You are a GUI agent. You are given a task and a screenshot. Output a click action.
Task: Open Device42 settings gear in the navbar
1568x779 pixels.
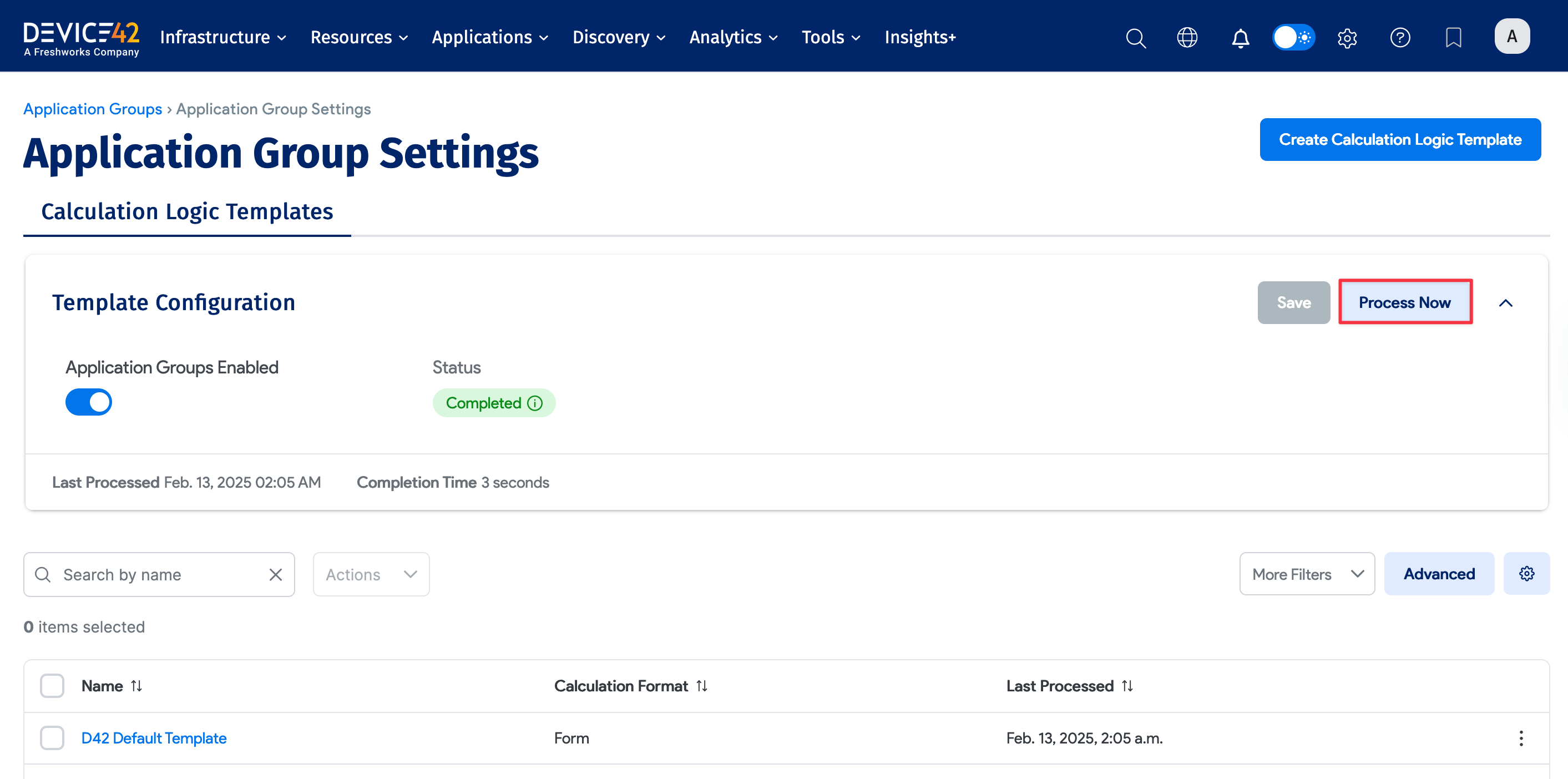1347,38
